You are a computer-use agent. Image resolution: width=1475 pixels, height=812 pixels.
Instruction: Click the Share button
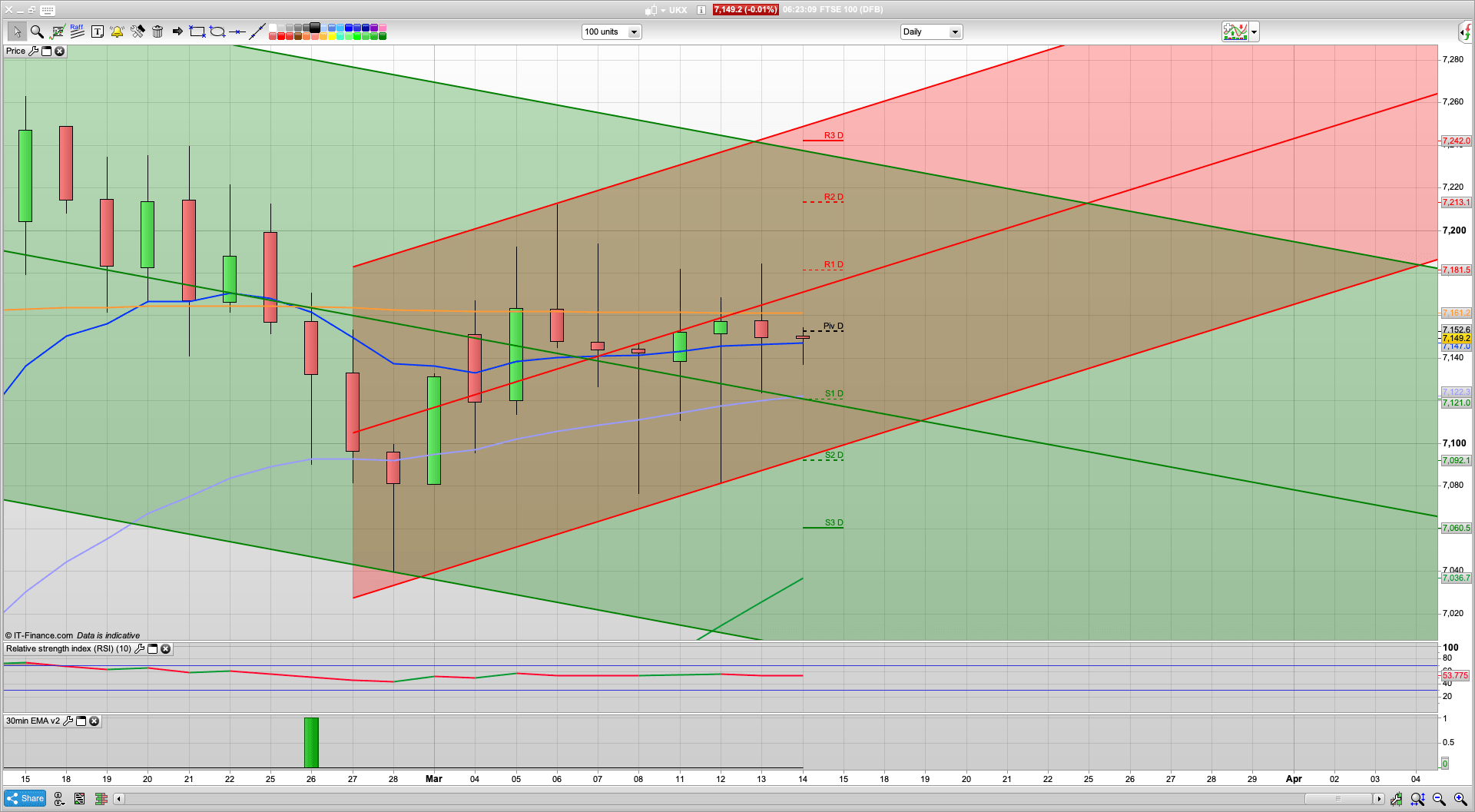[x=25, y=798]
